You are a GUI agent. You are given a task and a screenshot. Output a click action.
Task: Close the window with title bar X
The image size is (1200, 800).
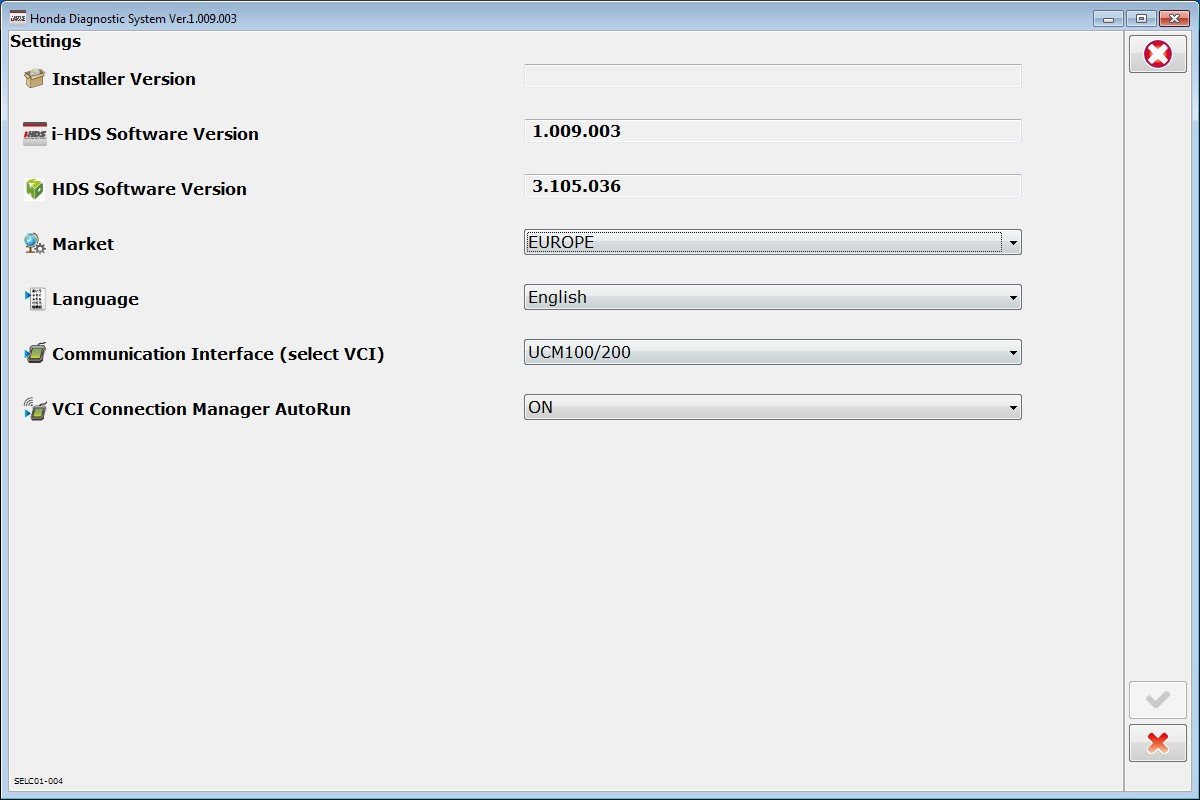coord(1172,18)
